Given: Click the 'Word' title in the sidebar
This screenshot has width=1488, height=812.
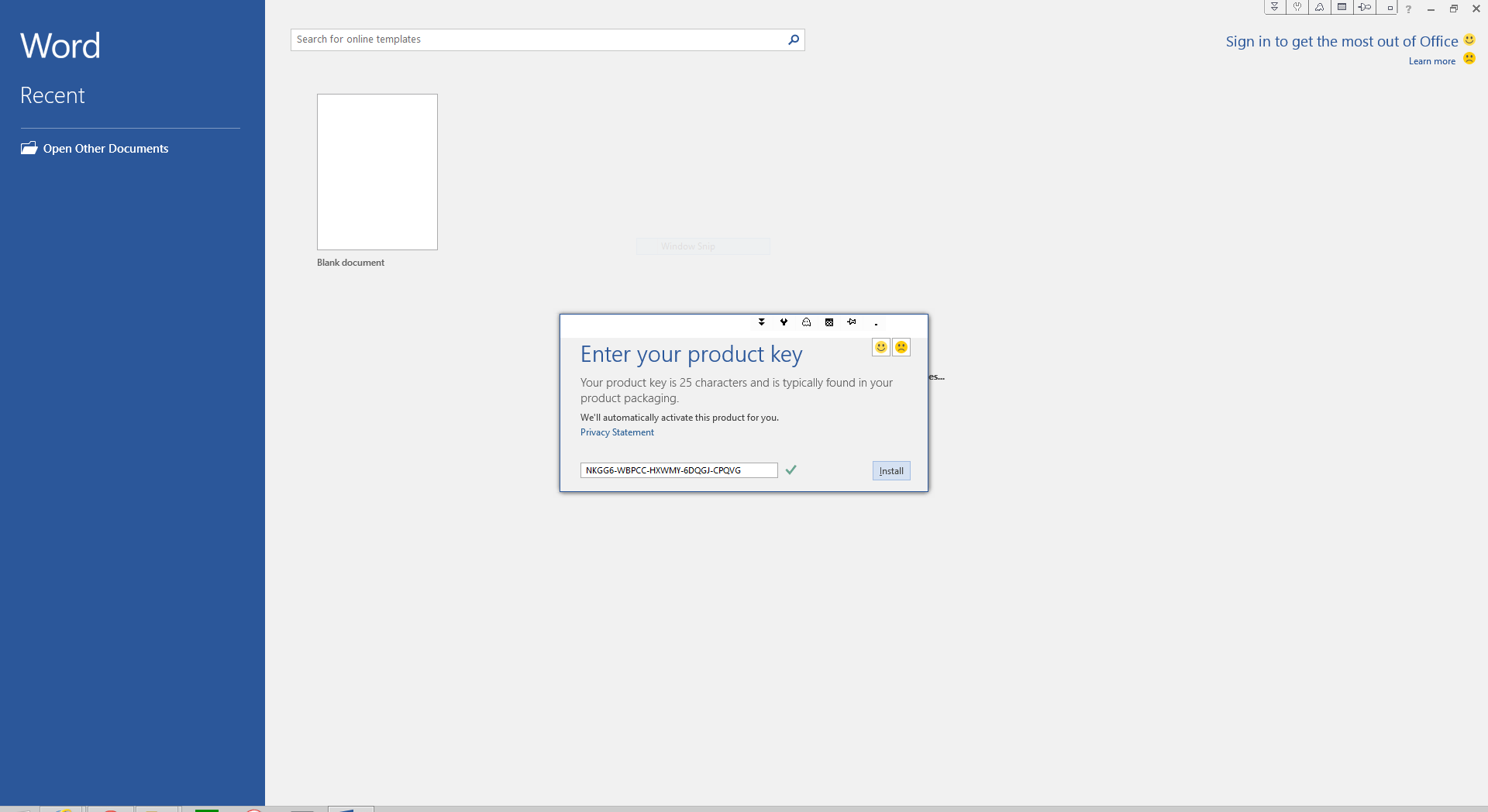Looking at the screenshot, I should pyautogui.click(x=60, y=46).
